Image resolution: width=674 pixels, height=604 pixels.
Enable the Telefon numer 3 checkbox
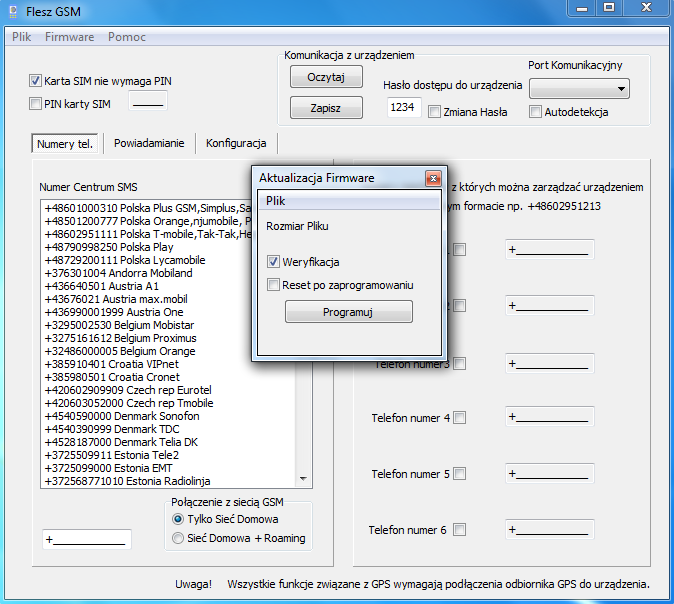(460, 364)
